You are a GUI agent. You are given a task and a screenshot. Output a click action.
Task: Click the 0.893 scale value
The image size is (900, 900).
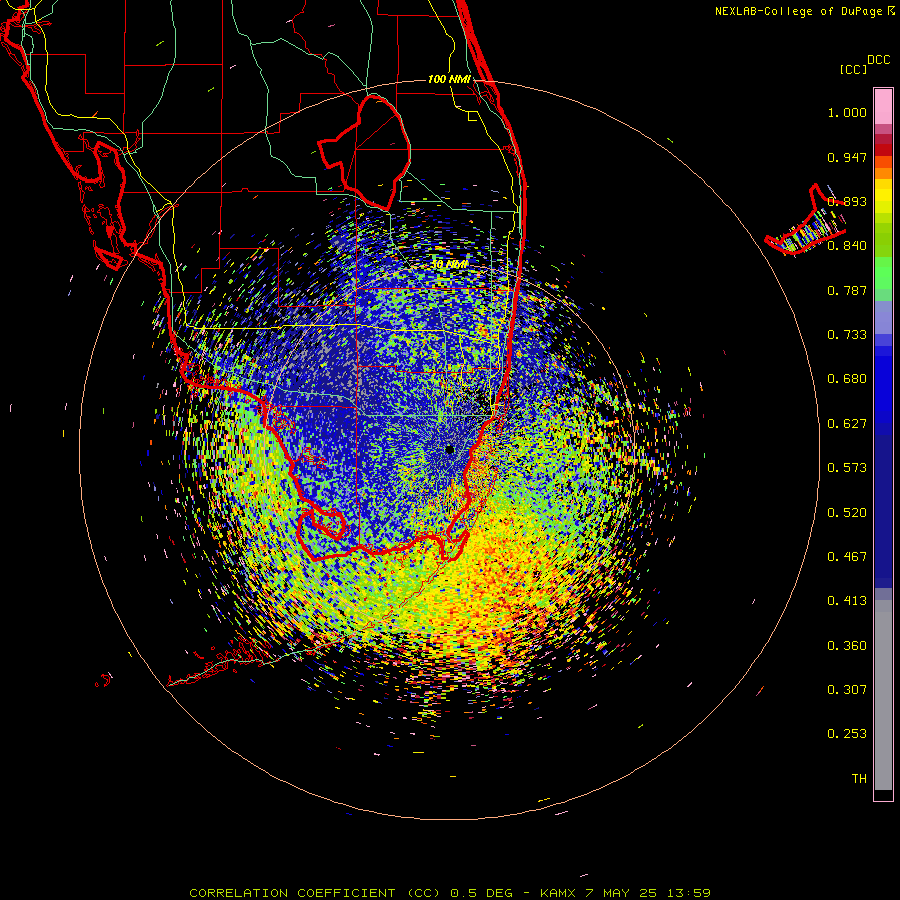847,201
